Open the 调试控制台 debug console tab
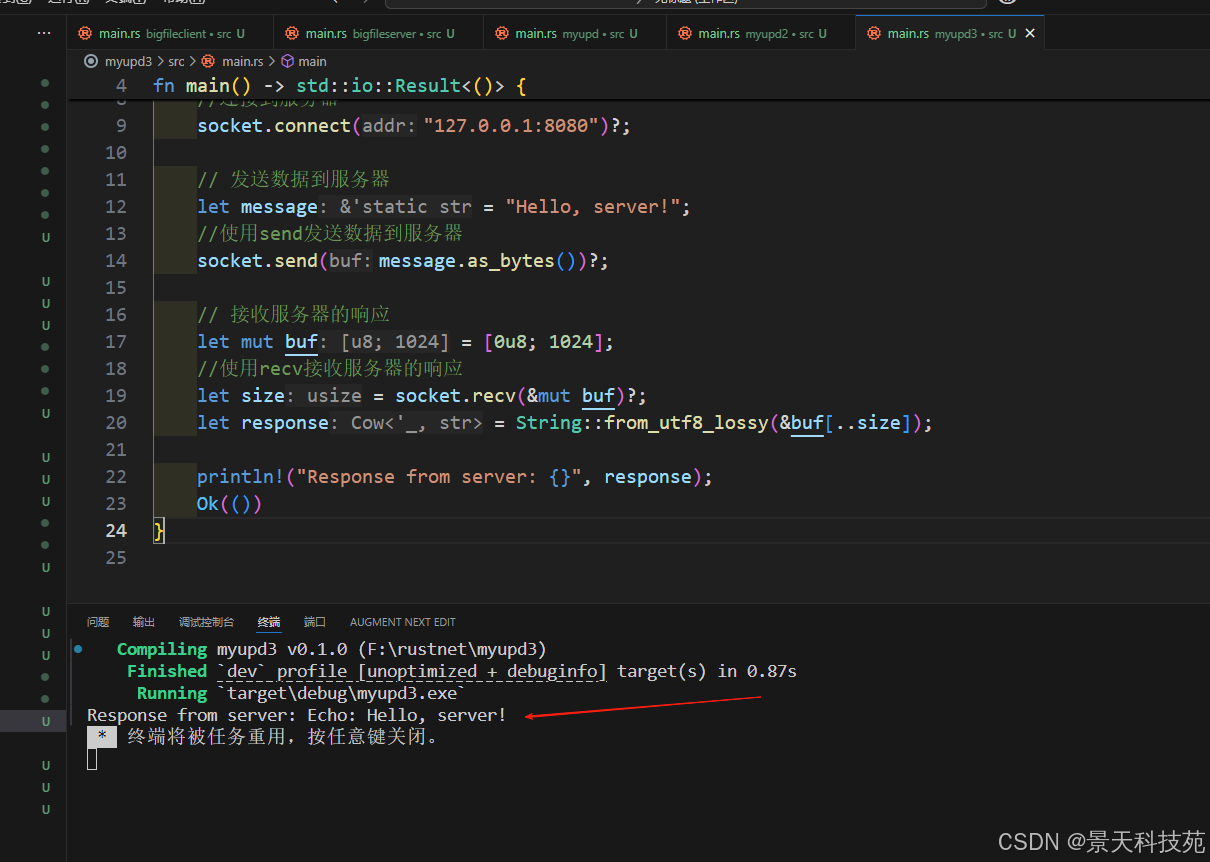 click(206, 622)
